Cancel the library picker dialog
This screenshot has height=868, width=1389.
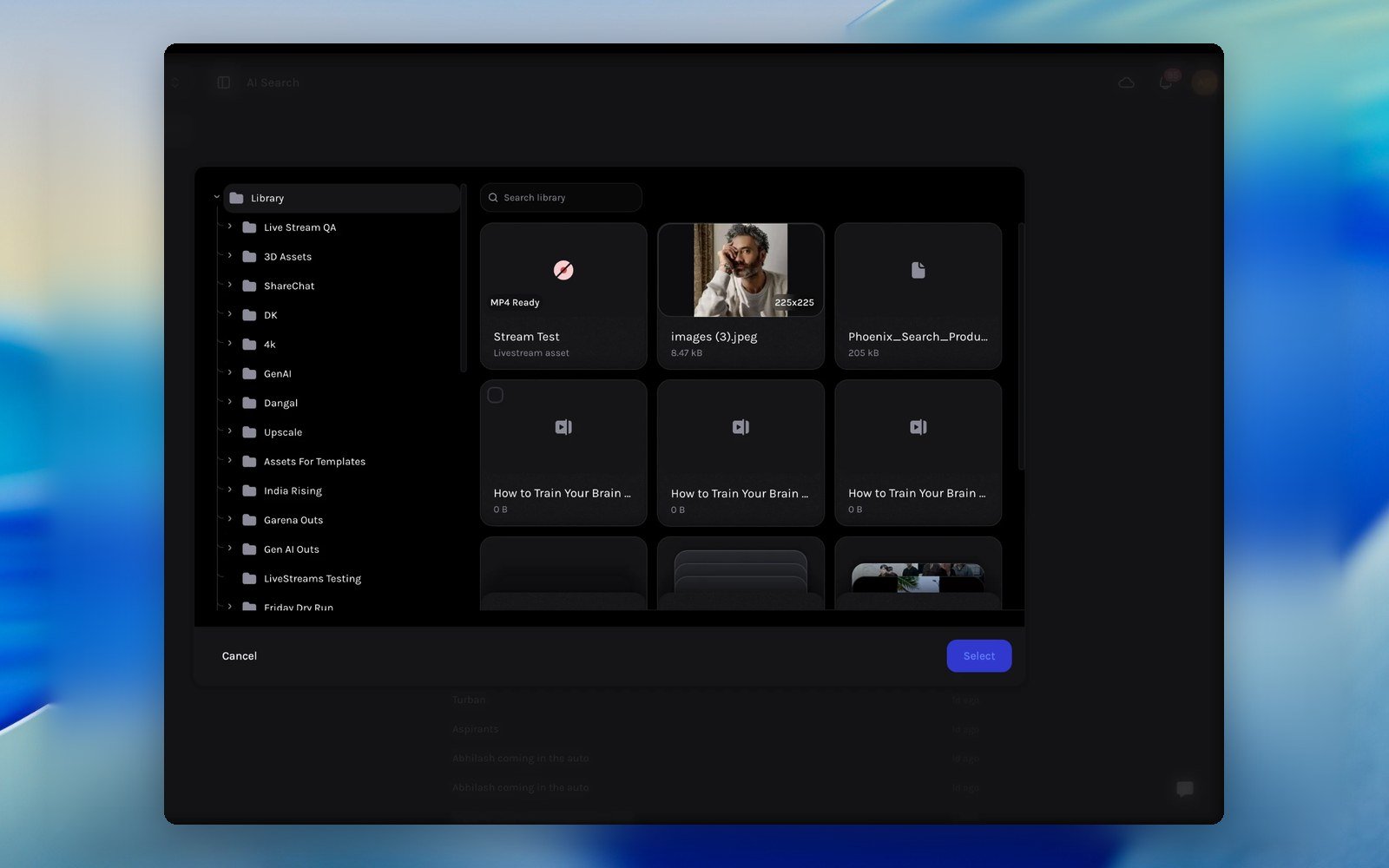tap(240, 656)
